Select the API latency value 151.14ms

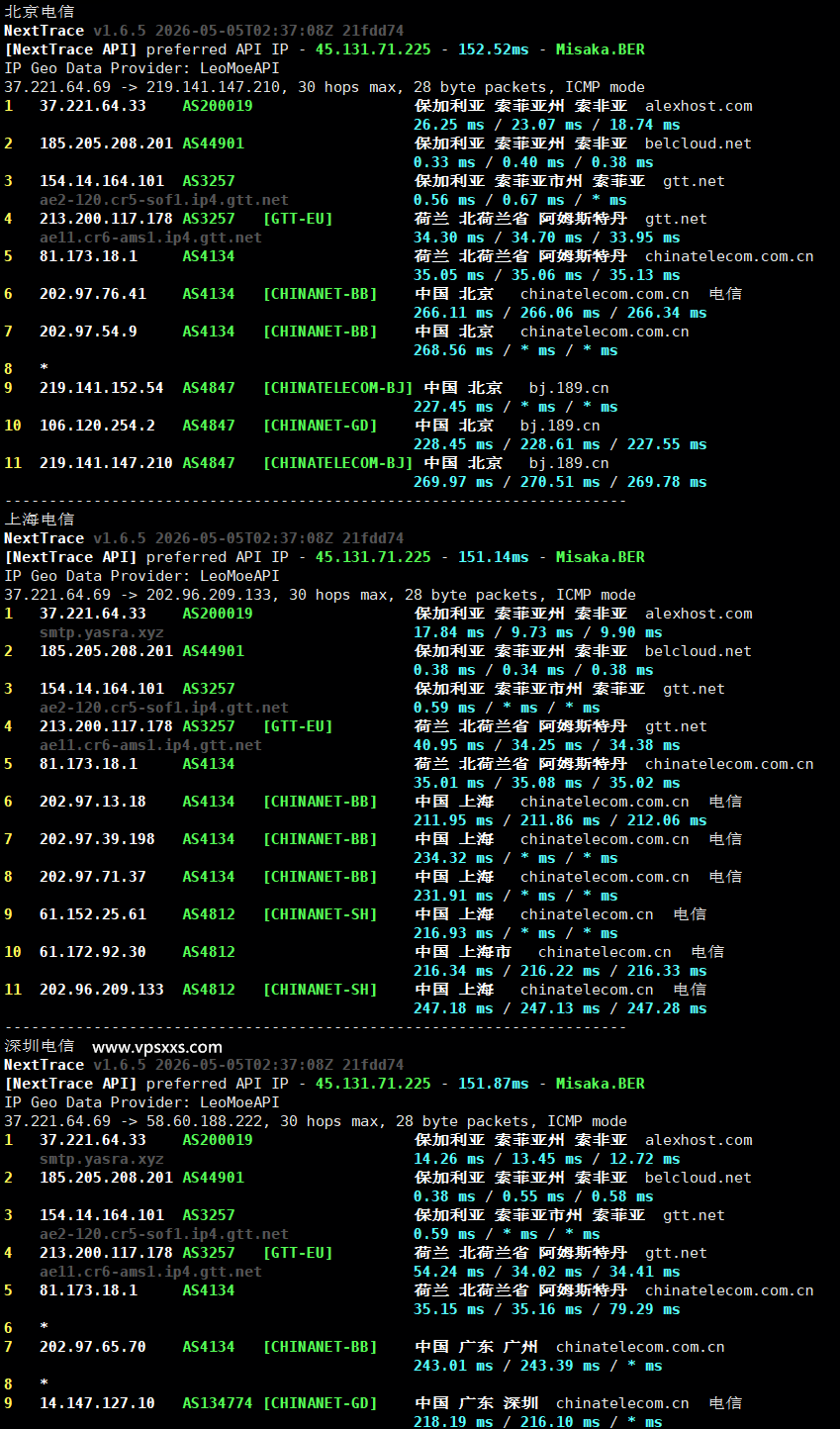pos(494,557)
